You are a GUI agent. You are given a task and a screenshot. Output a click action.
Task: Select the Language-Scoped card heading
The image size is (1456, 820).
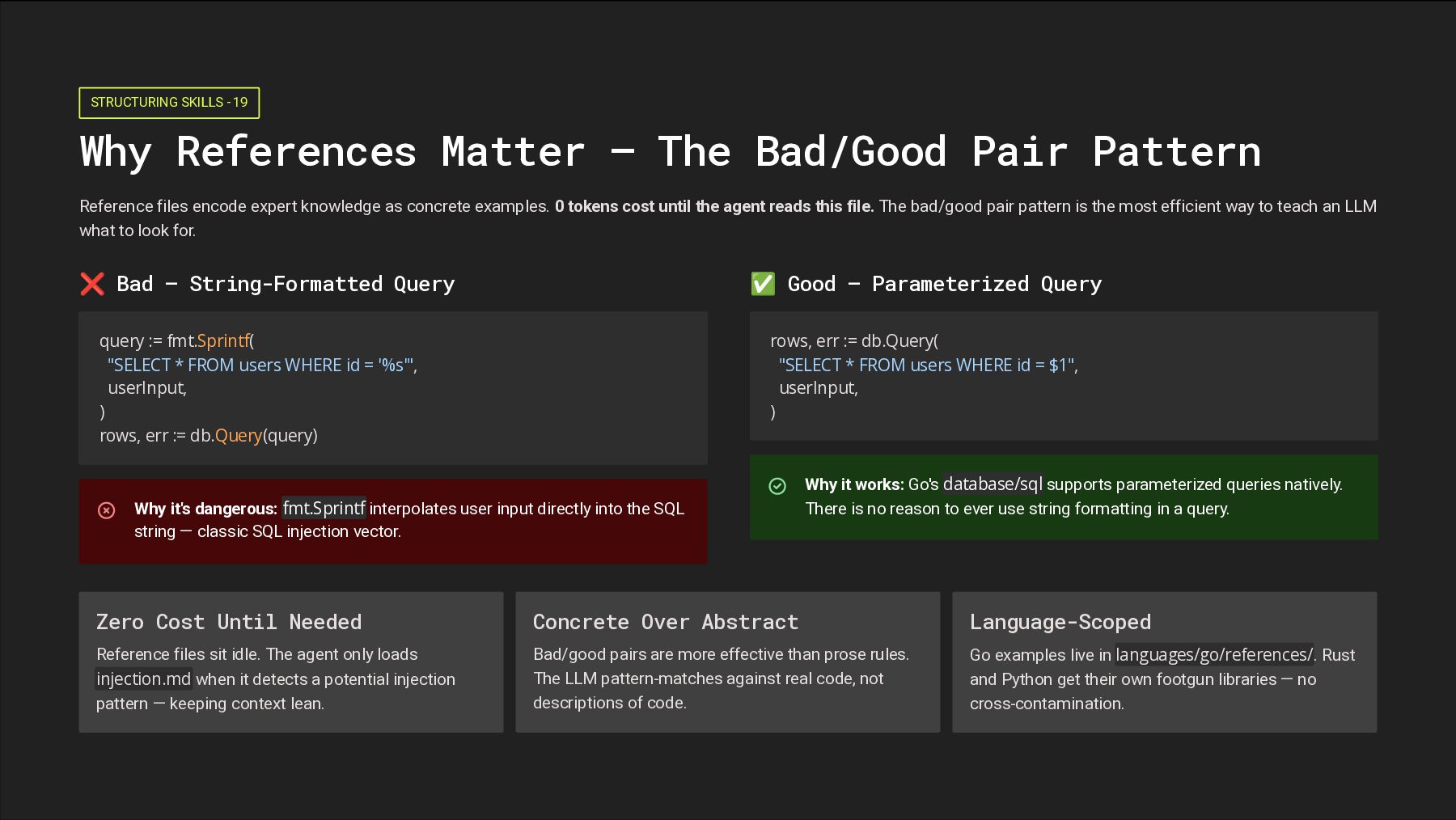click(x=1060, y=622)
